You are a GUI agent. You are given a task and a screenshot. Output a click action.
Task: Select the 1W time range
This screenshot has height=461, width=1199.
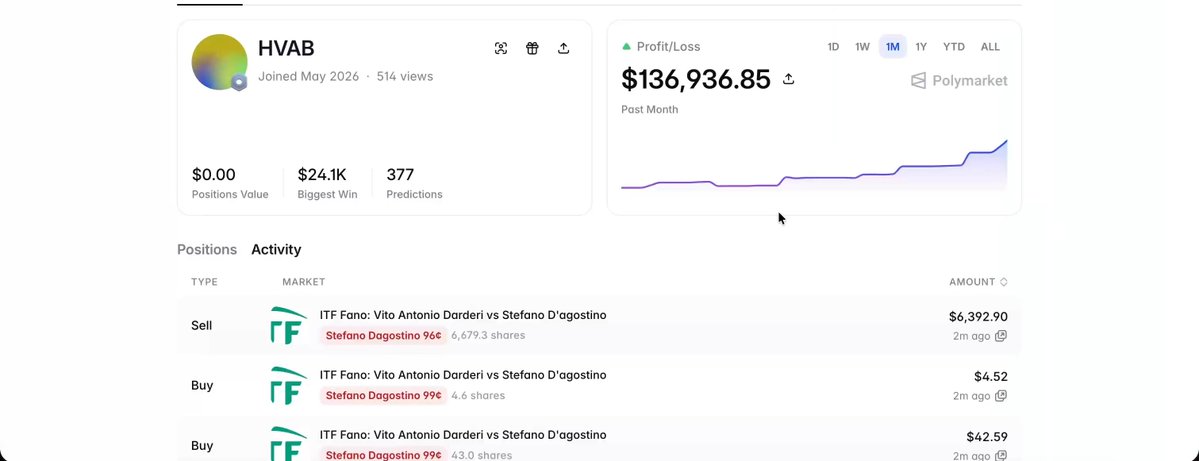[863, 47]
